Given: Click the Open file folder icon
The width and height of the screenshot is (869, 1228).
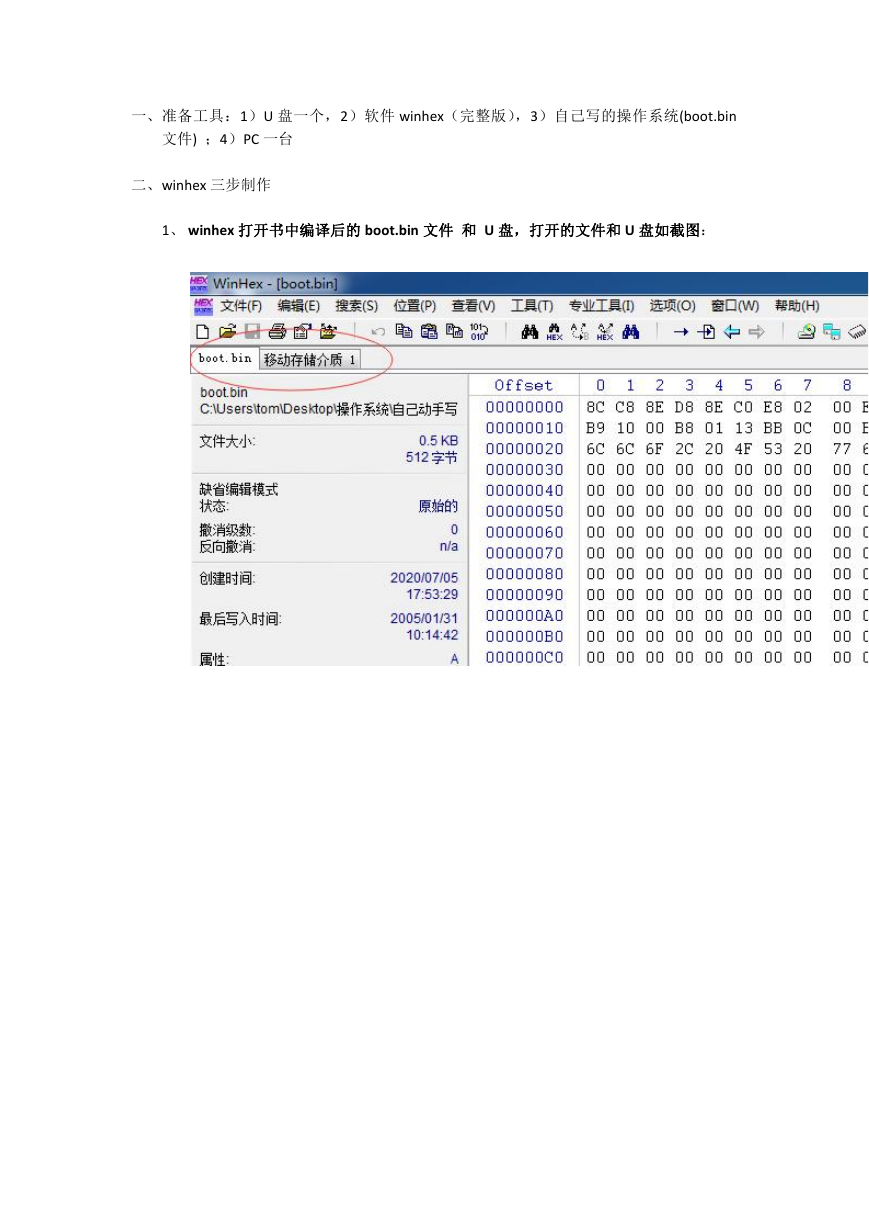Looking at the screenshot, I should click(227, 332).
